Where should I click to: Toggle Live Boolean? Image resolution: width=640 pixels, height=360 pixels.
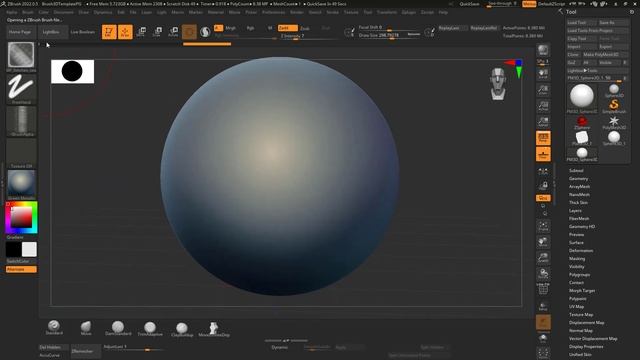click(x=82, y=32)
